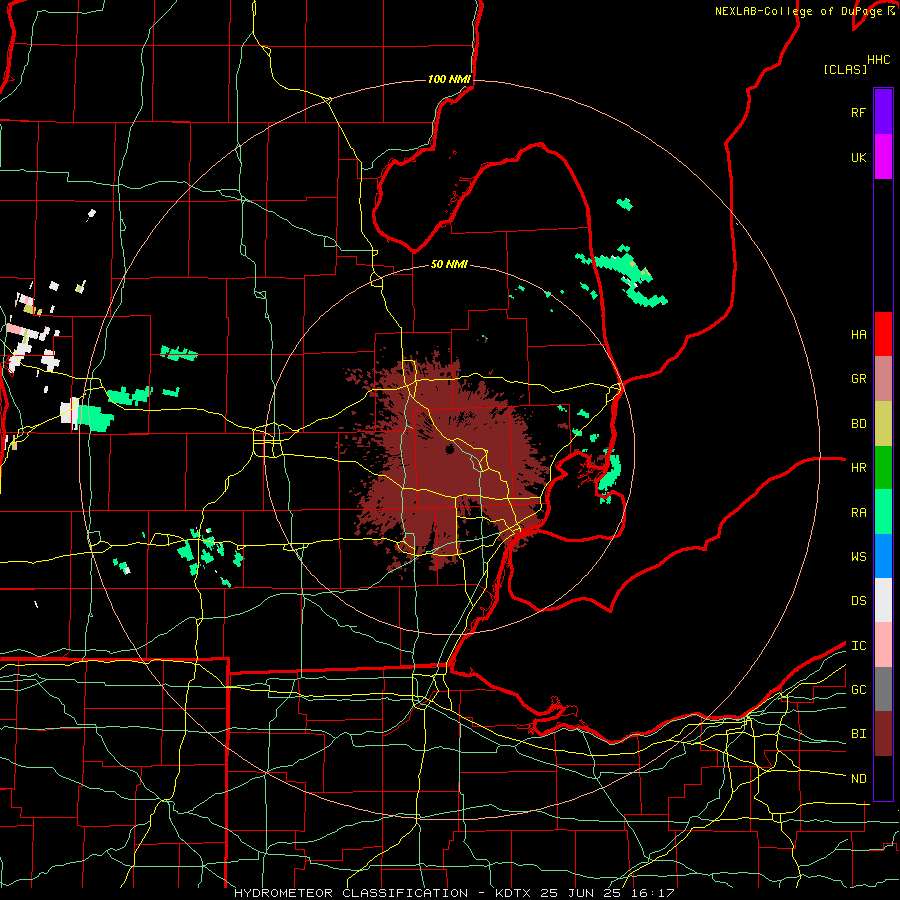Image resolution: width=900 pixels, height=900 pixels.
Task: Click the BD yellow legend swatch
Action: point(883,424)
